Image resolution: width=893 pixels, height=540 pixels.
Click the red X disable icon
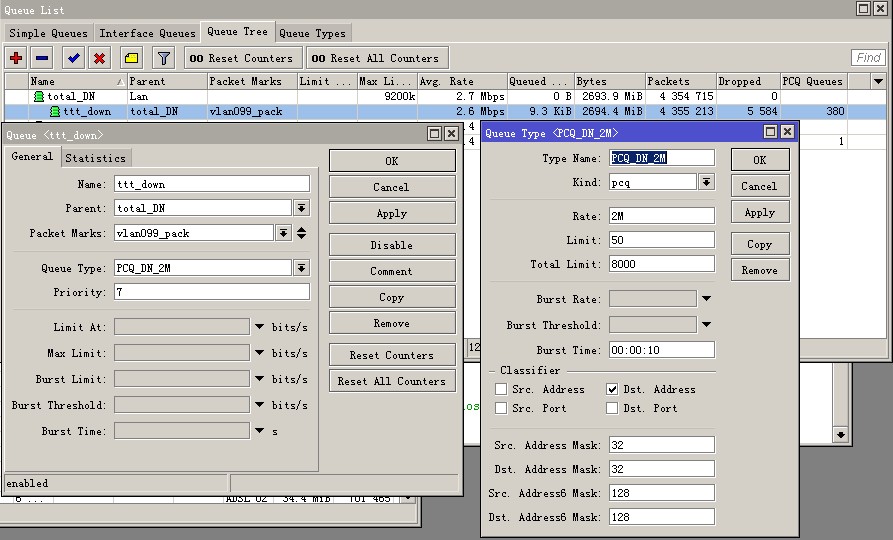click(100, 58)
